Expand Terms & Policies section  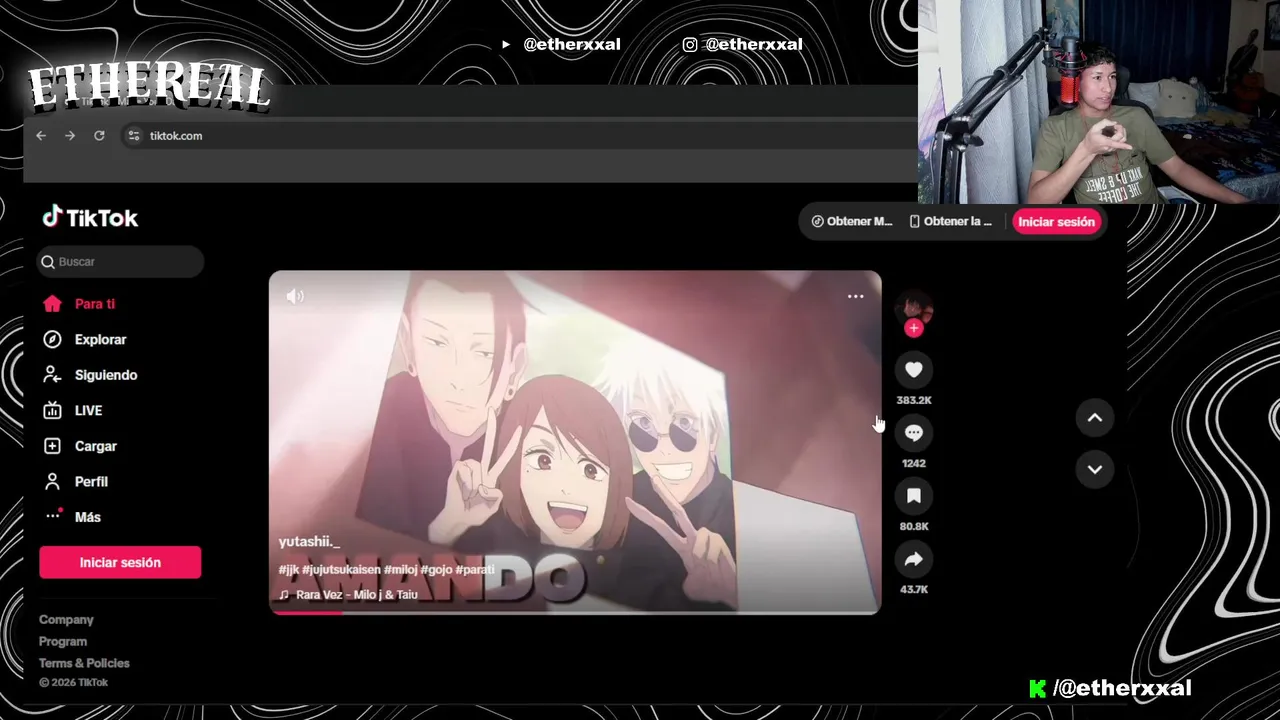(x=84, y=663)
